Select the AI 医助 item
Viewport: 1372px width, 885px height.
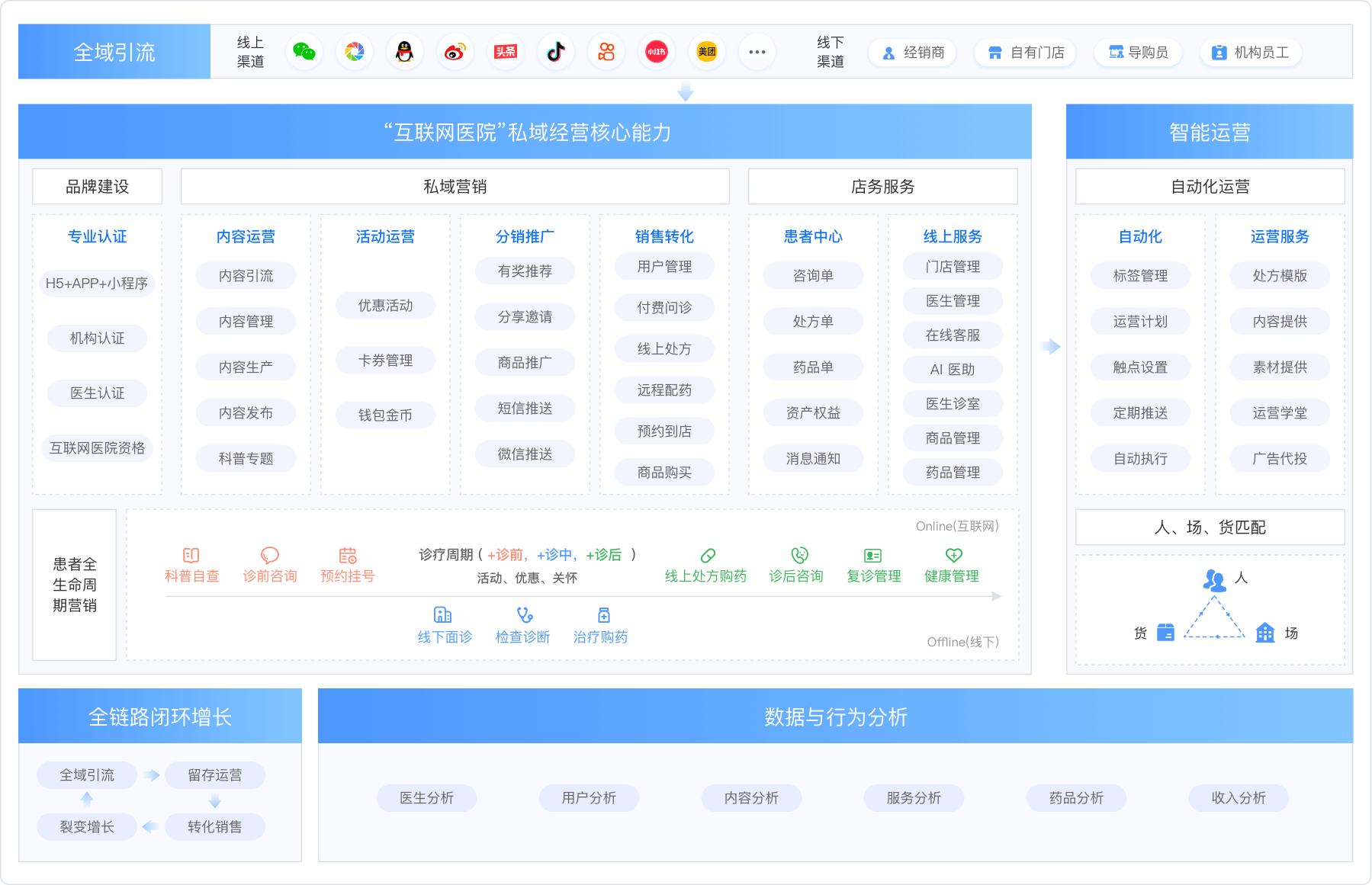point(953,370)
